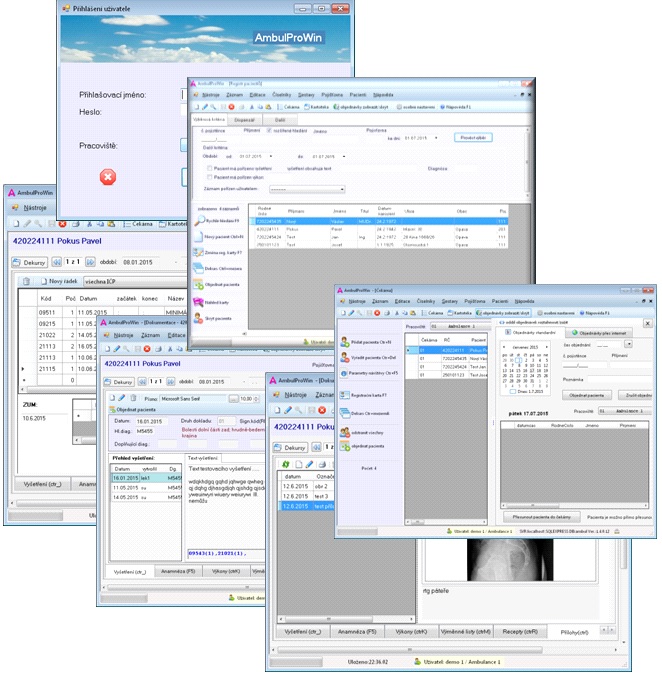Click trash icon beside Nový řádek button
This screenshot has width=662, height=673.
coord(26,281)
